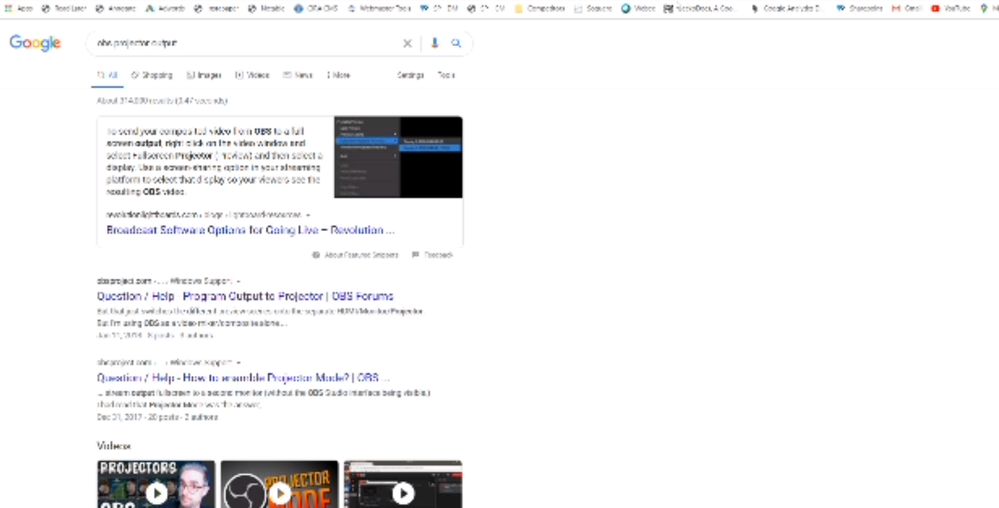Expand the More search categories menu
This screenshot has width=999, height=508.
(x=338, y=75)
